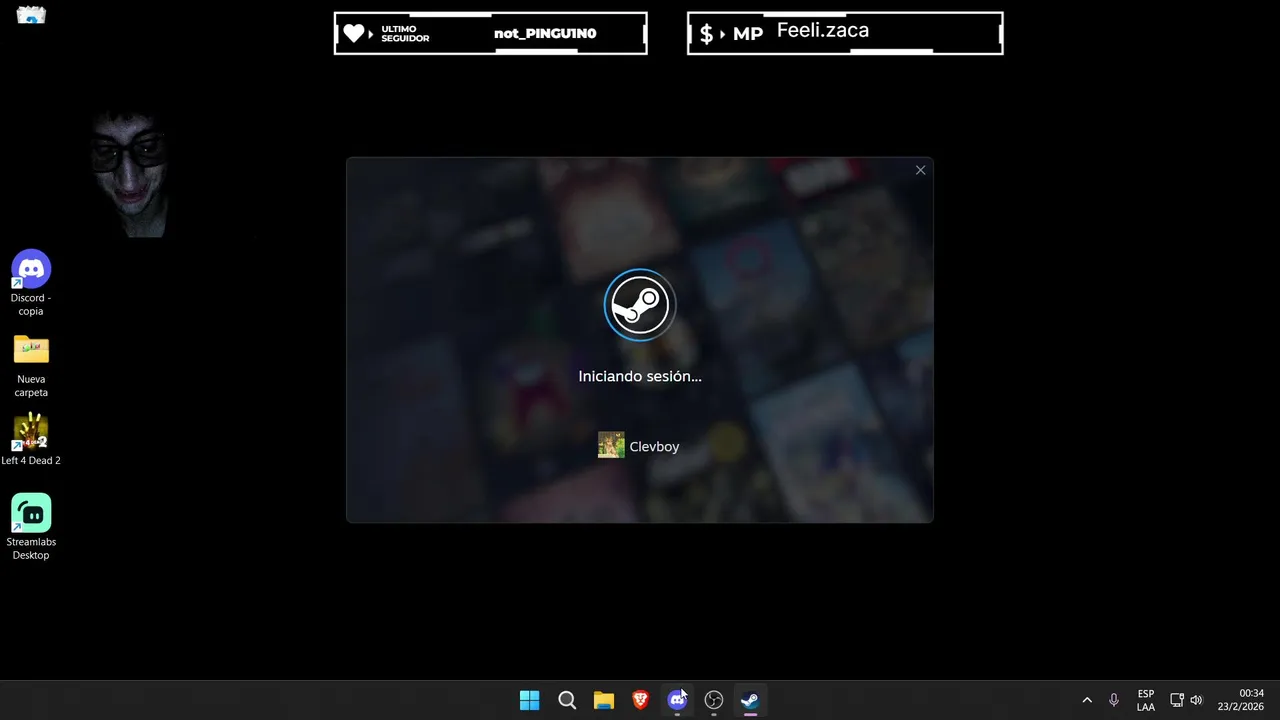The height and width of the screenshot is (720, 1280).
Task: Open the Windows Start menu
Action: (x=530, y=700)
